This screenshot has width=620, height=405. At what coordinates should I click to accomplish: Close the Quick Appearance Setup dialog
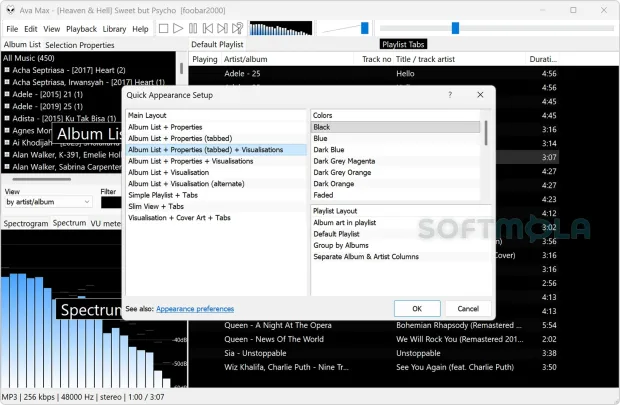point(480,95)
